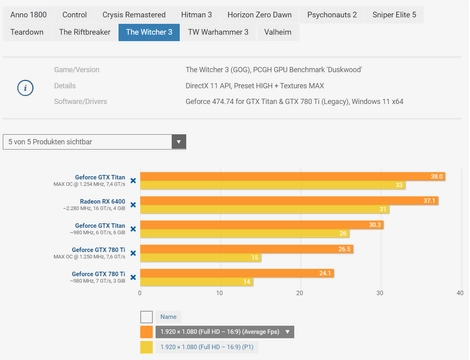Select the Psychonauts 2 tab
470x360 pixels.
click(x=332, y=15)
